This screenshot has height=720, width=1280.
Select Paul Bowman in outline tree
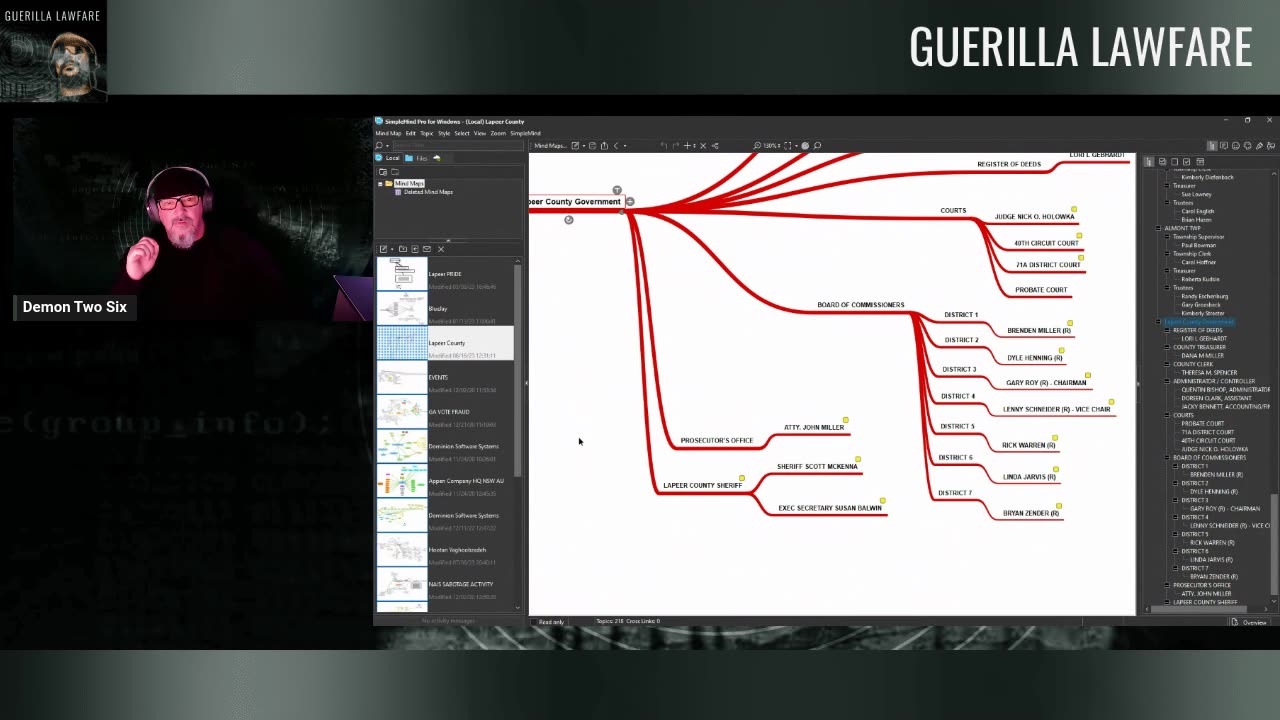pos(1198,245)
